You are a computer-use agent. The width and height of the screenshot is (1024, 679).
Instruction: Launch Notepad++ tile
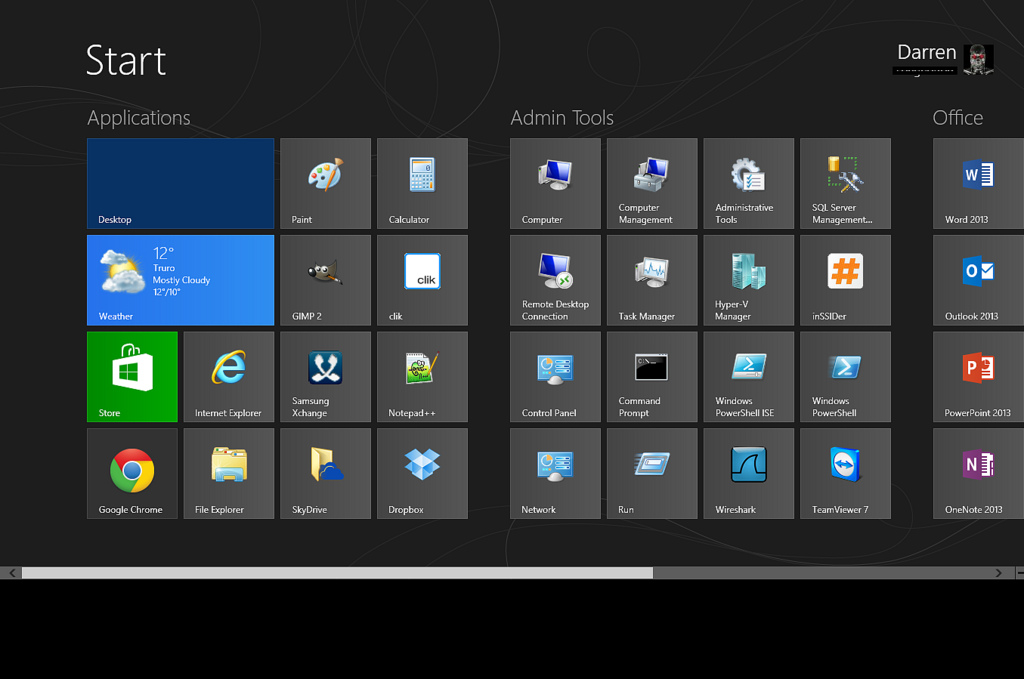tap(422, 377)
